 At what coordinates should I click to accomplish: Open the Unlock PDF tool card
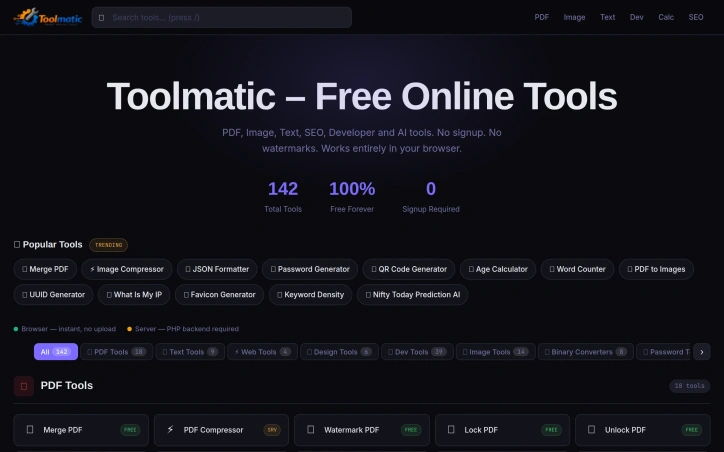(643, 430)
